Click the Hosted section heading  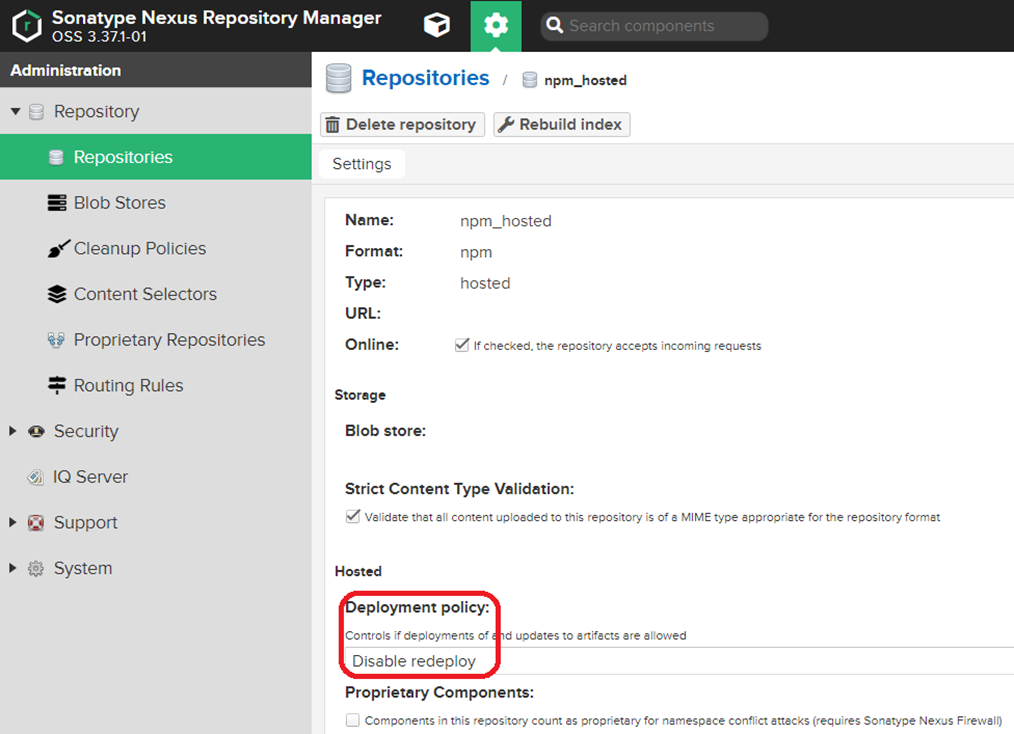coord(358,572)
